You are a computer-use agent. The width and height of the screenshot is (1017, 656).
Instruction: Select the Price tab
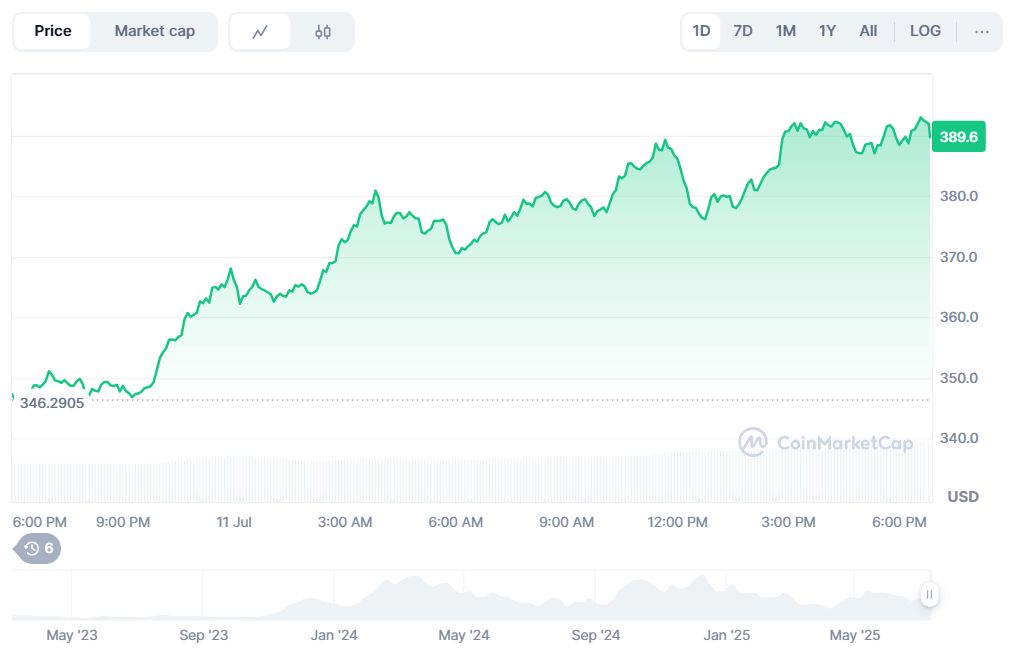coord(53,31)
